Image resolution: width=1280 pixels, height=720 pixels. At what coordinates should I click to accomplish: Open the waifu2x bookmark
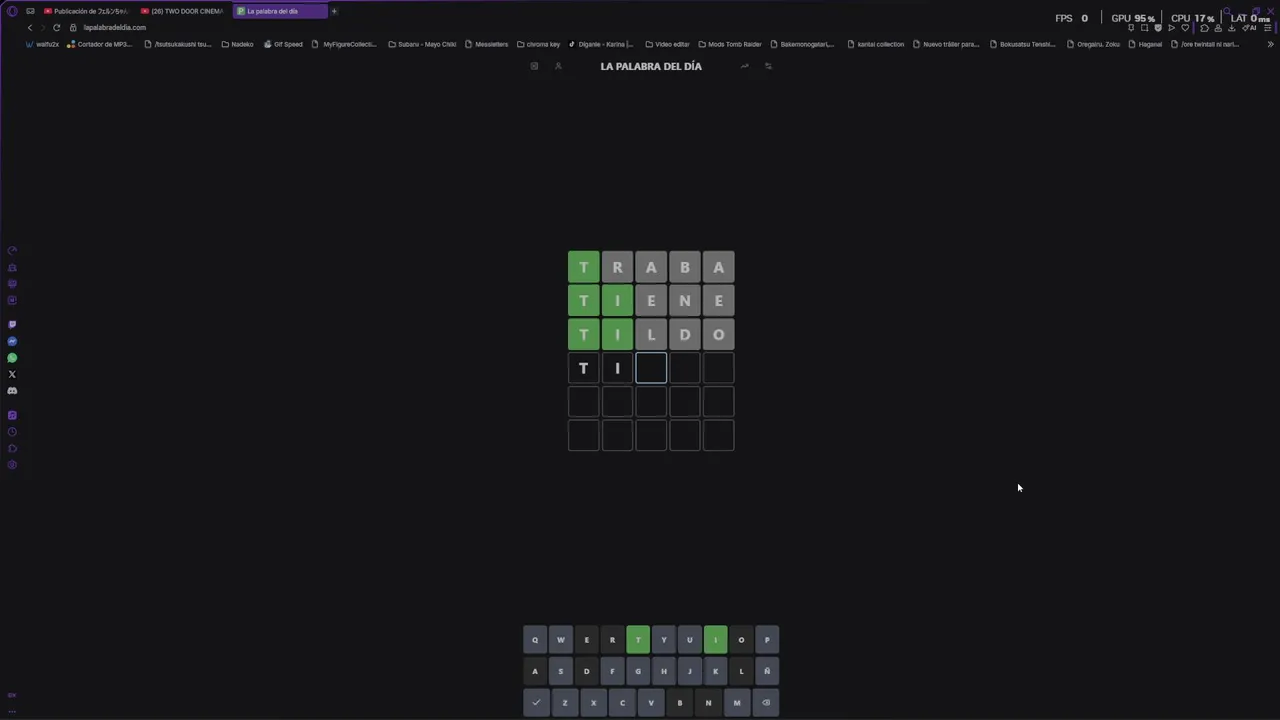[x=43, y=44]
